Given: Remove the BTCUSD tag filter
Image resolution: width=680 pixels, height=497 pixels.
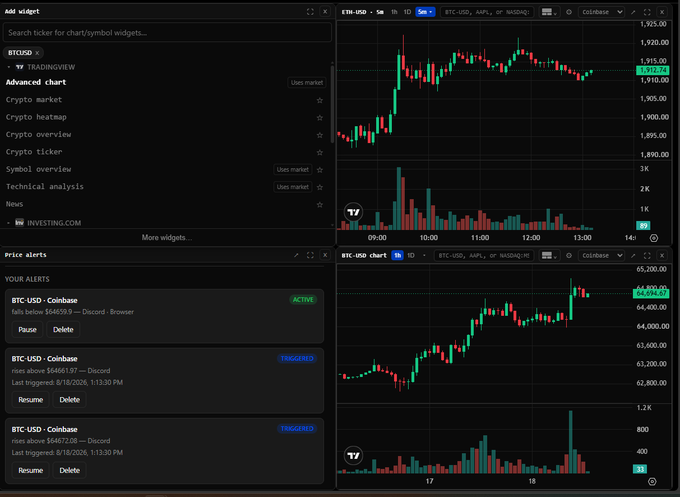Looking at the screenshot, I should pyautogui.click(x=37, y=53).
